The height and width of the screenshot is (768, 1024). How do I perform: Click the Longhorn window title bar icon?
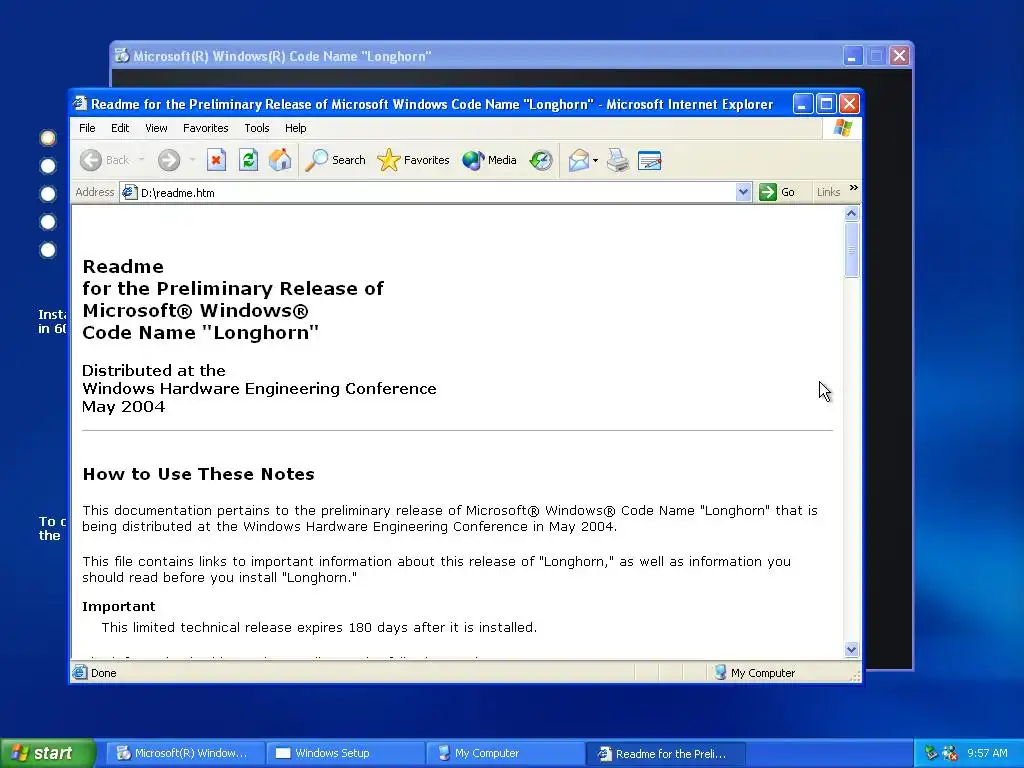[122, 56]
